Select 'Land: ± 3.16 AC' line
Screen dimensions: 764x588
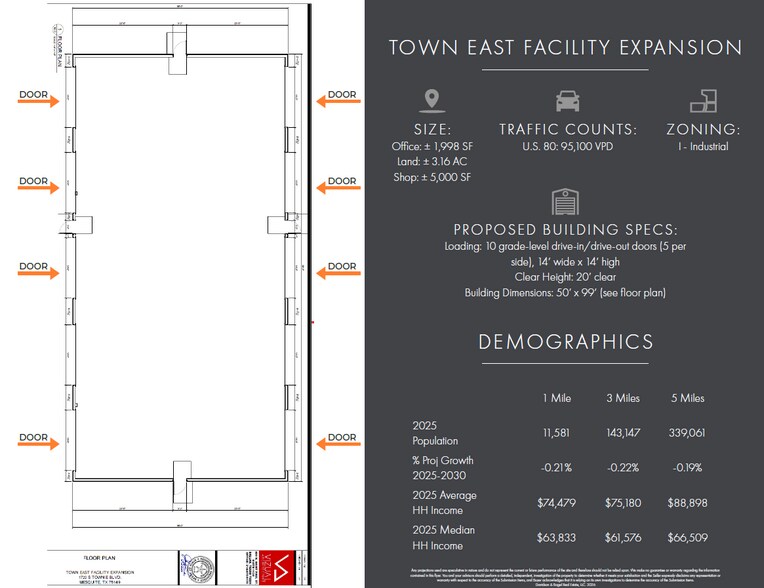coord(432,161)
